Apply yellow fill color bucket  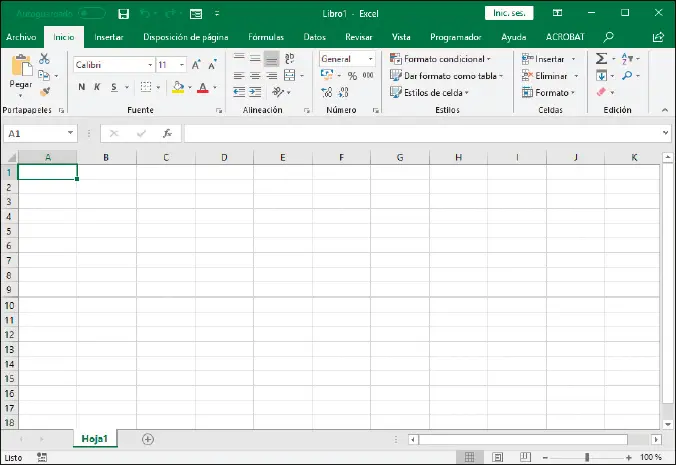click(178, 87)
